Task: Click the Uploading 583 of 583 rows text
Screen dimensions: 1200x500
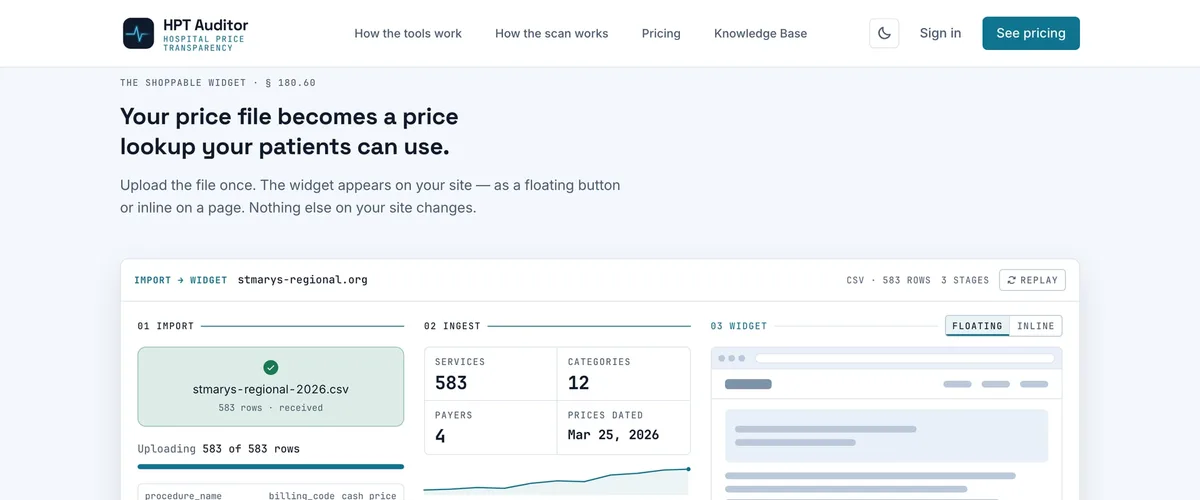Action: [x=218, y=449]
